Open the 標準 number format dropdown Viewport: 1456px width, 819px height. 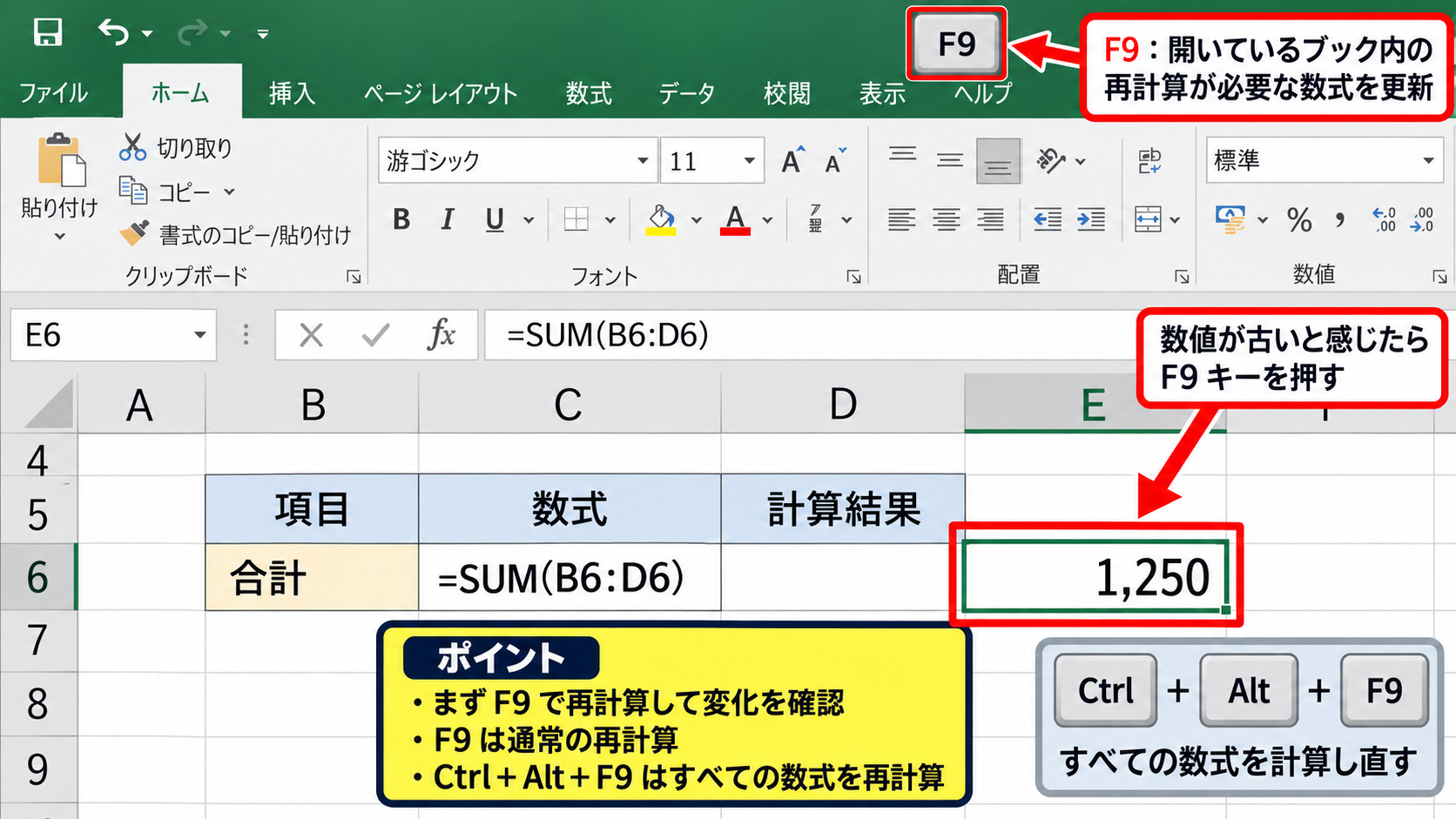[1428, 160]
